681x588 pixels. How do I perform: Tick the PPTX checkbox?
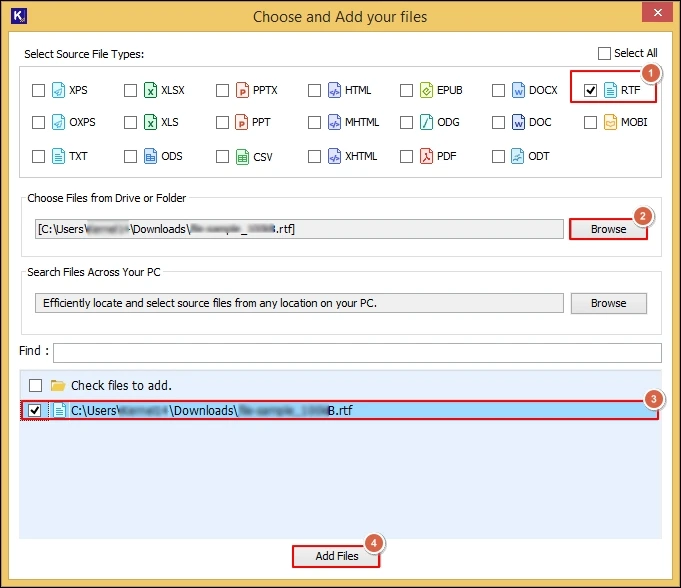click(x=222, y=90)
